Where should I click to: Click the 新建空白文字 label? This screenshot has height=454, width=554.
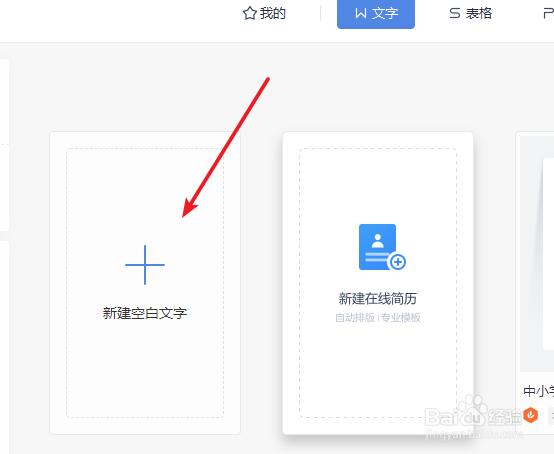tap(145, 313)
